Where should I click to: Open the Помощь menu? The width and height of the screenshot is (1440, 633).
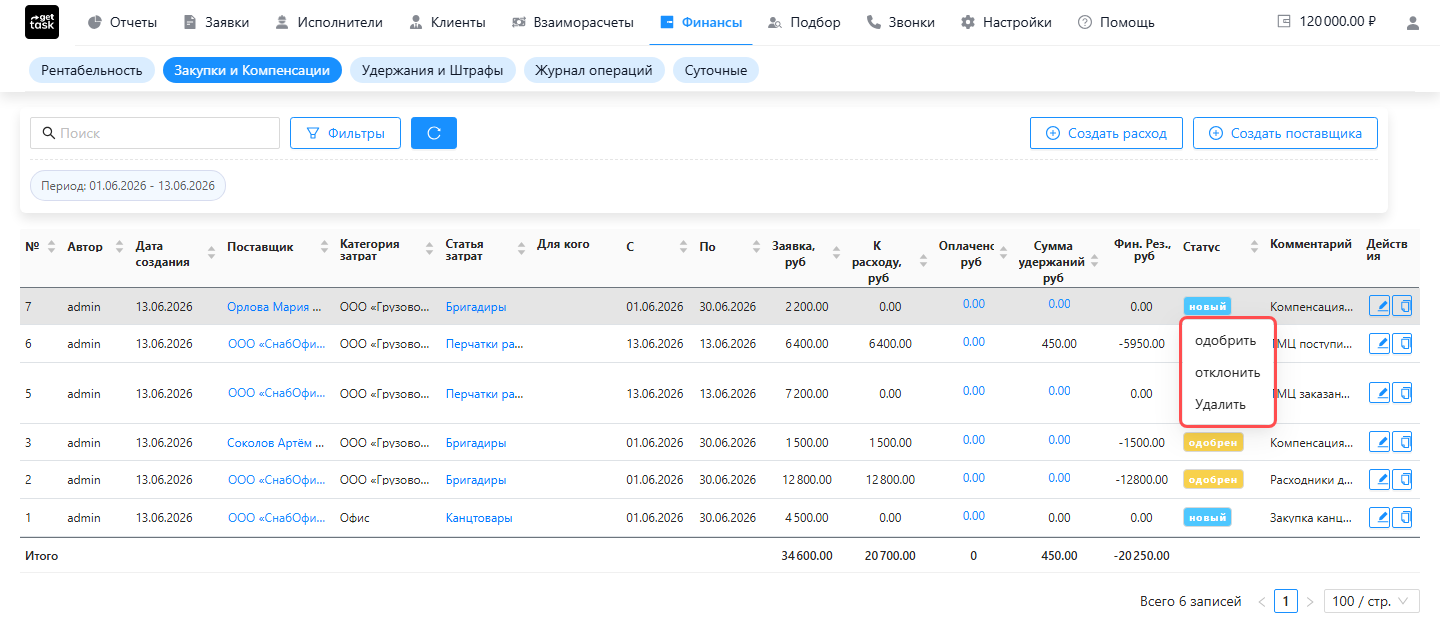1116,22
